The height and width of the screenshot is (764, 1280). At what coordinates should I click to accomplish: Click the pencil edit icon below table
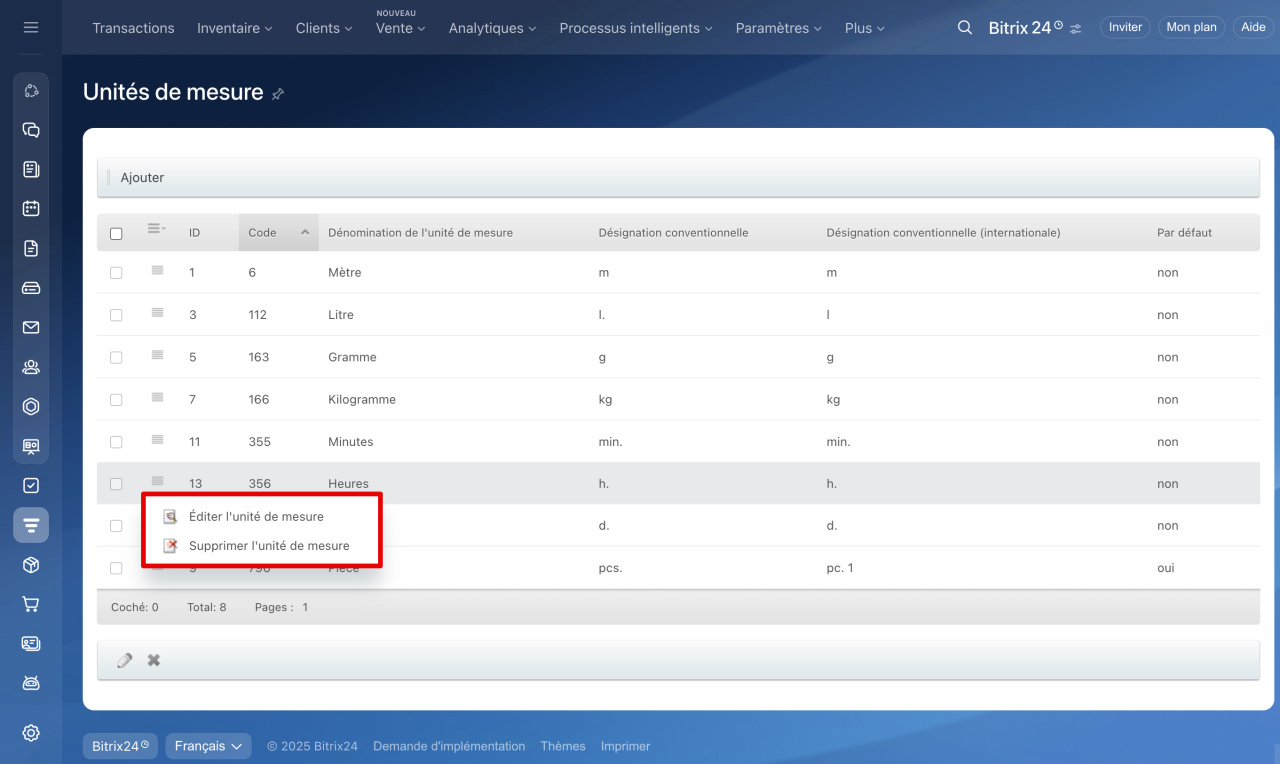pos(125,660)
